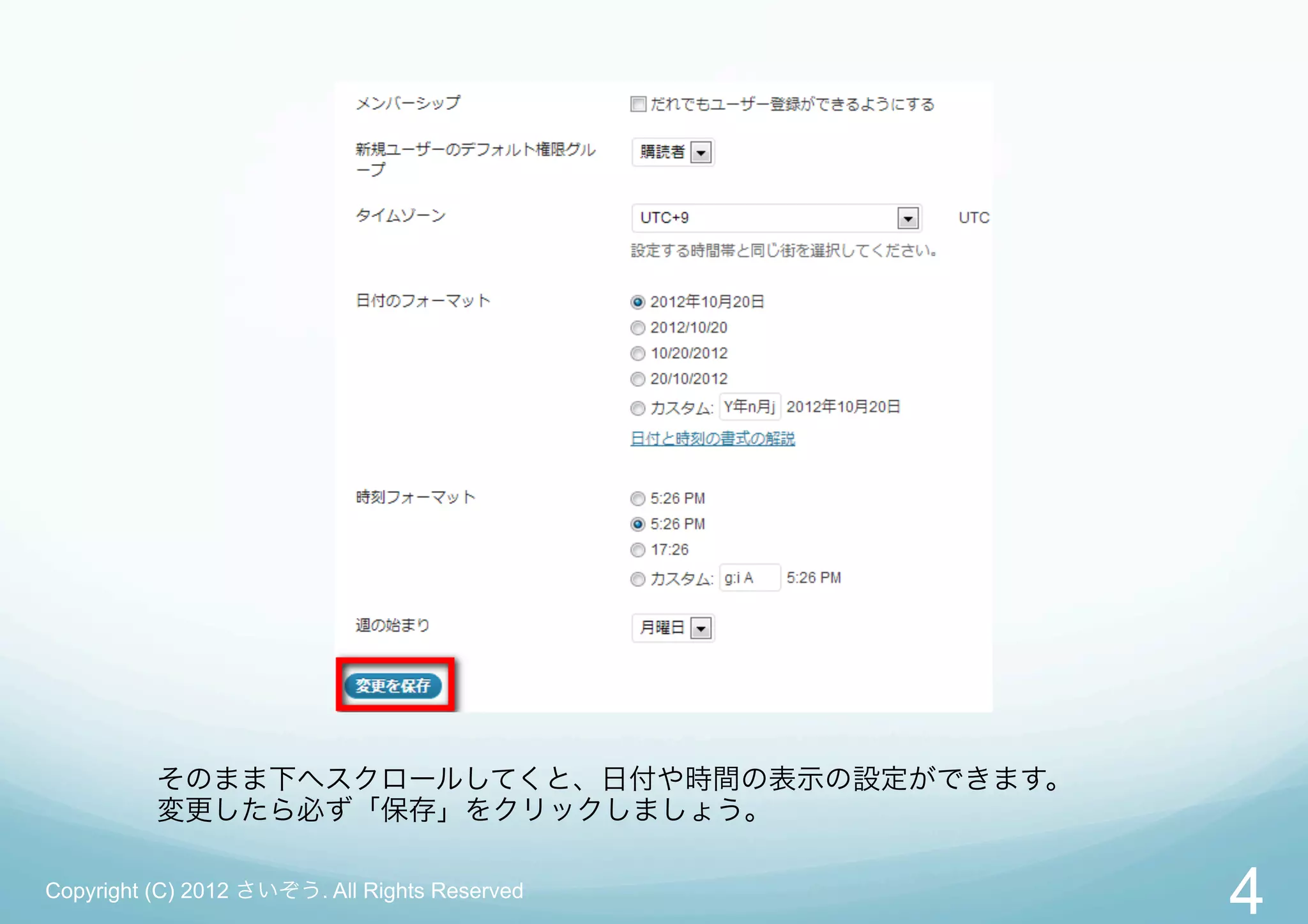This screenshot has height=924, width=1308.
Task: Select the first 5:26 PM time radio
Action: (x=637, y=498)
